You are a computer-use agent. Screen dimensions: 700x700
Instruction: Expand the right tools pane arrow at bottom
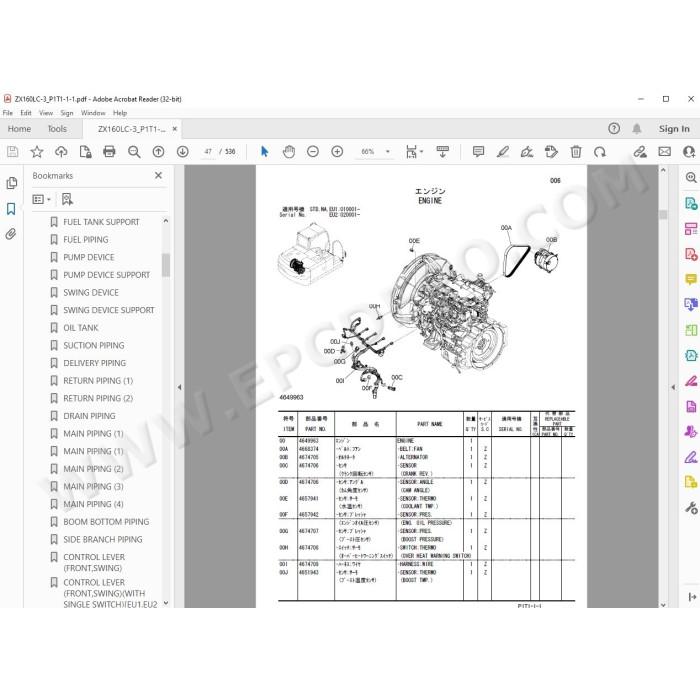(692, 597)
